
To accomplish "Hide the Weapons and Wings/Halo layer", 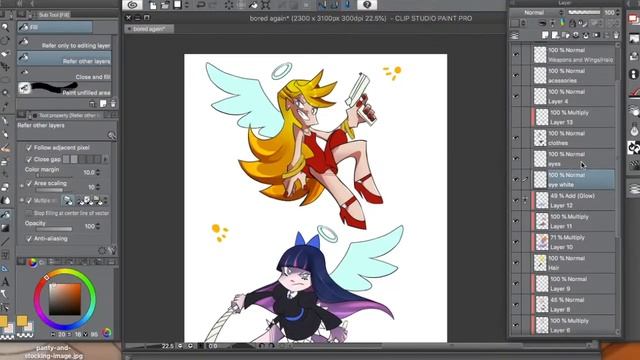I will pyautogui.click(x=516, y=55).
